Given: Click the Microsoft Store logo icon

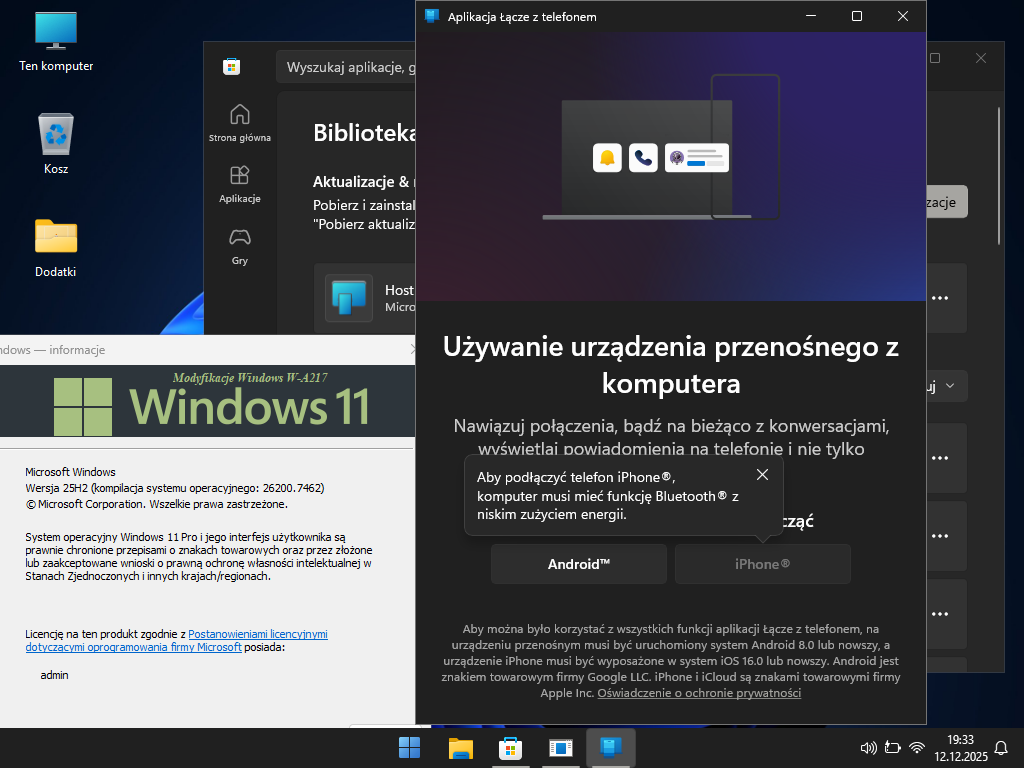Looking at the screenshot, I should tap(231, 67).
